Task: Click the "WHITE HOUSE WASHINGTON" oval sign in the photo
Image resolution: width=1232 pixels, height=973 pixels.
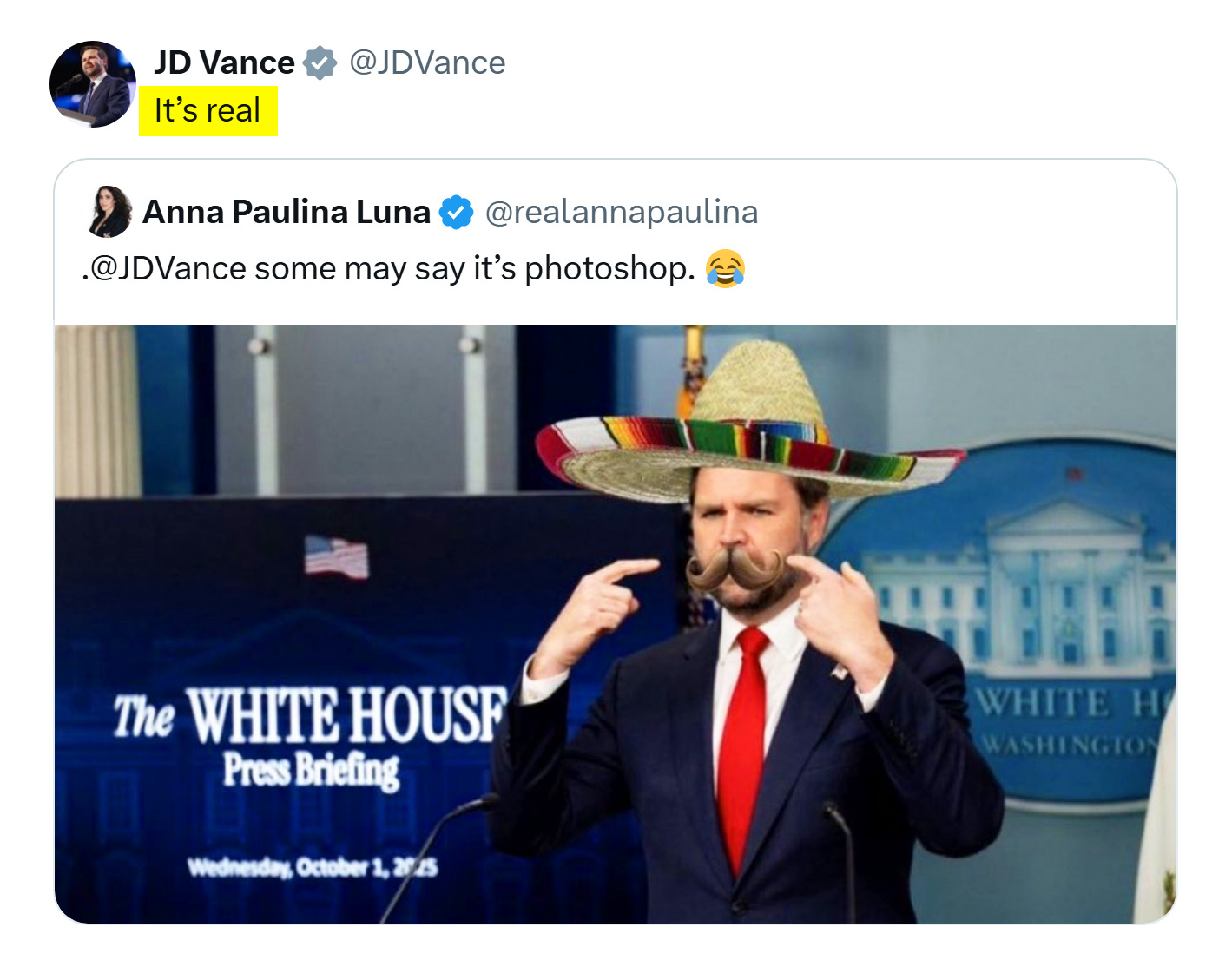Action: pos(1068,722)
